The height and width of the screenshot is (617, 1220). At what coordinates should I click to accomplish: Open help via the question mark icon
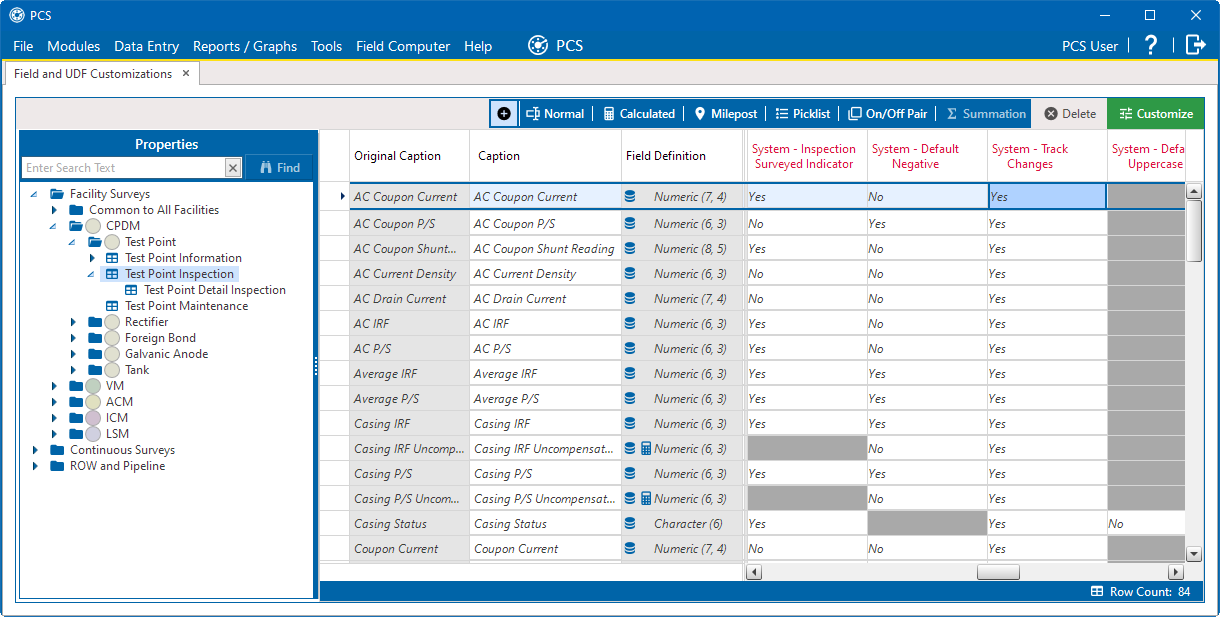[x=1151, y=45]
